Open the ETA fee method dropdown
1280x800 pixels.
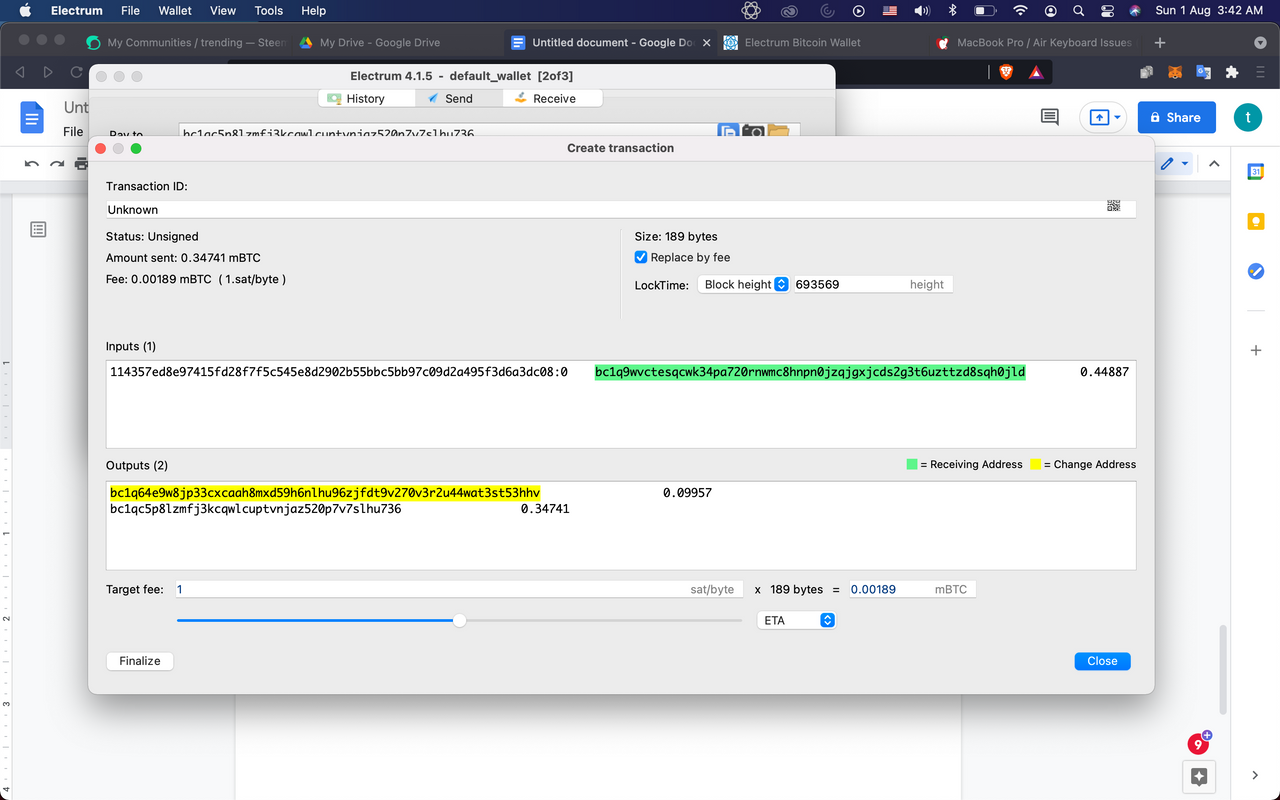[796, 620]
